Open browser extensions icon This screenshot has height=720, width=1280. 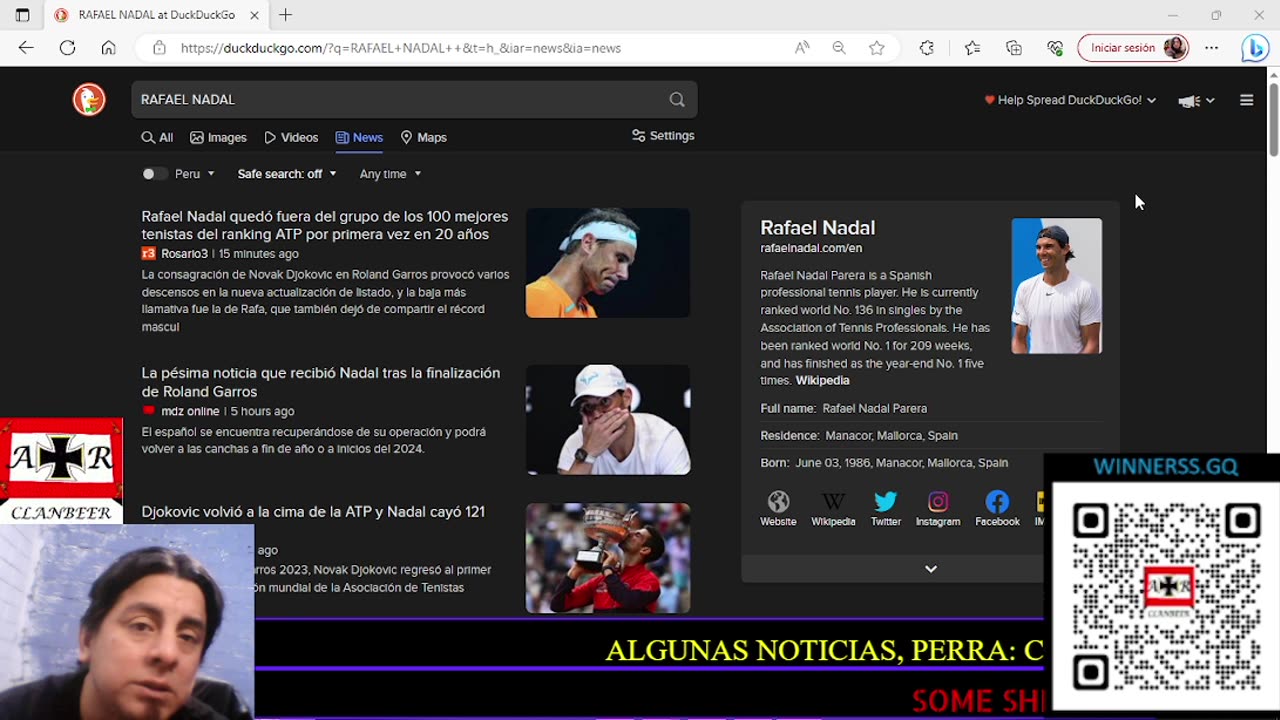click(927, 48)
